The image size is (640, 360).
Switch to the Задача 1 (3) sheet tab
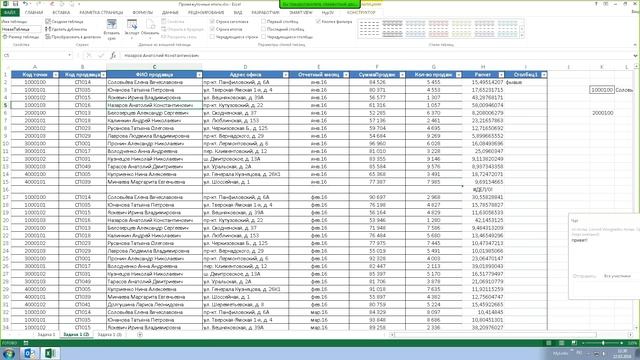click(x=109, y=335)
